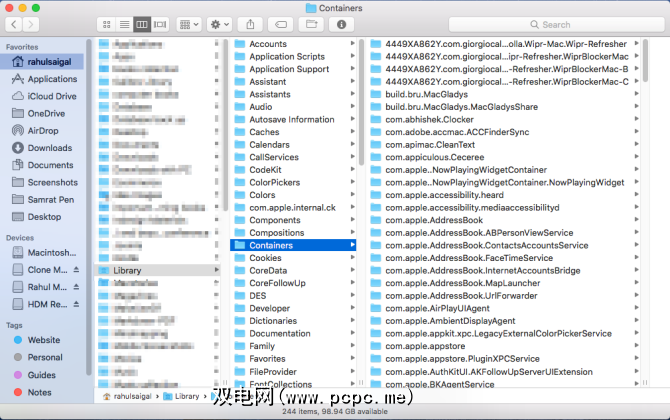
Task: Expand the ColorPickers folder arrow
Action: (x=353, y=182)
